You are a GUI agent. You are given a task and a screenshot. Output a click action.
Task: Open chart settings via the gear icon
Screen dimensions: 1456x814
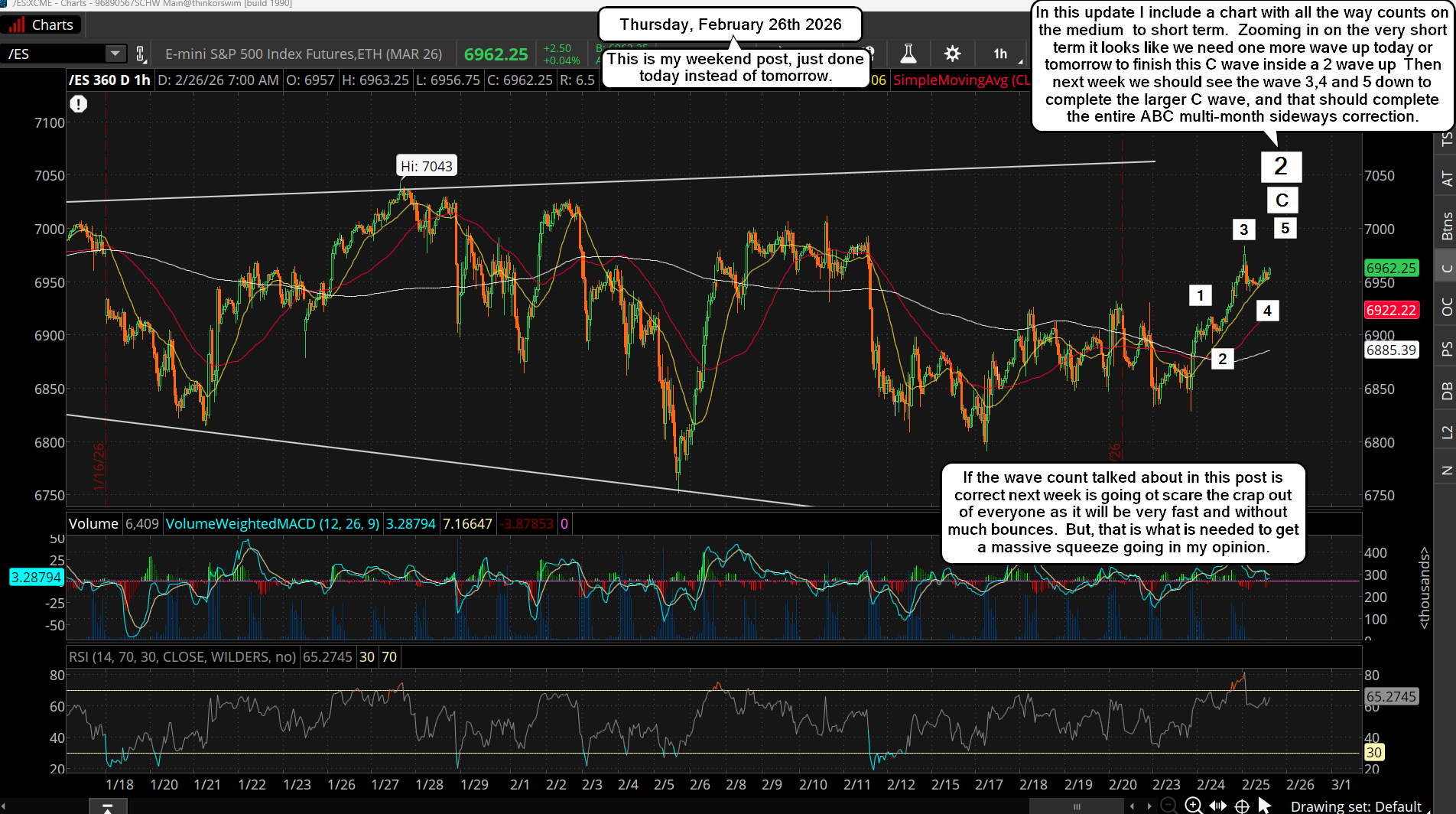click(952, 54)
